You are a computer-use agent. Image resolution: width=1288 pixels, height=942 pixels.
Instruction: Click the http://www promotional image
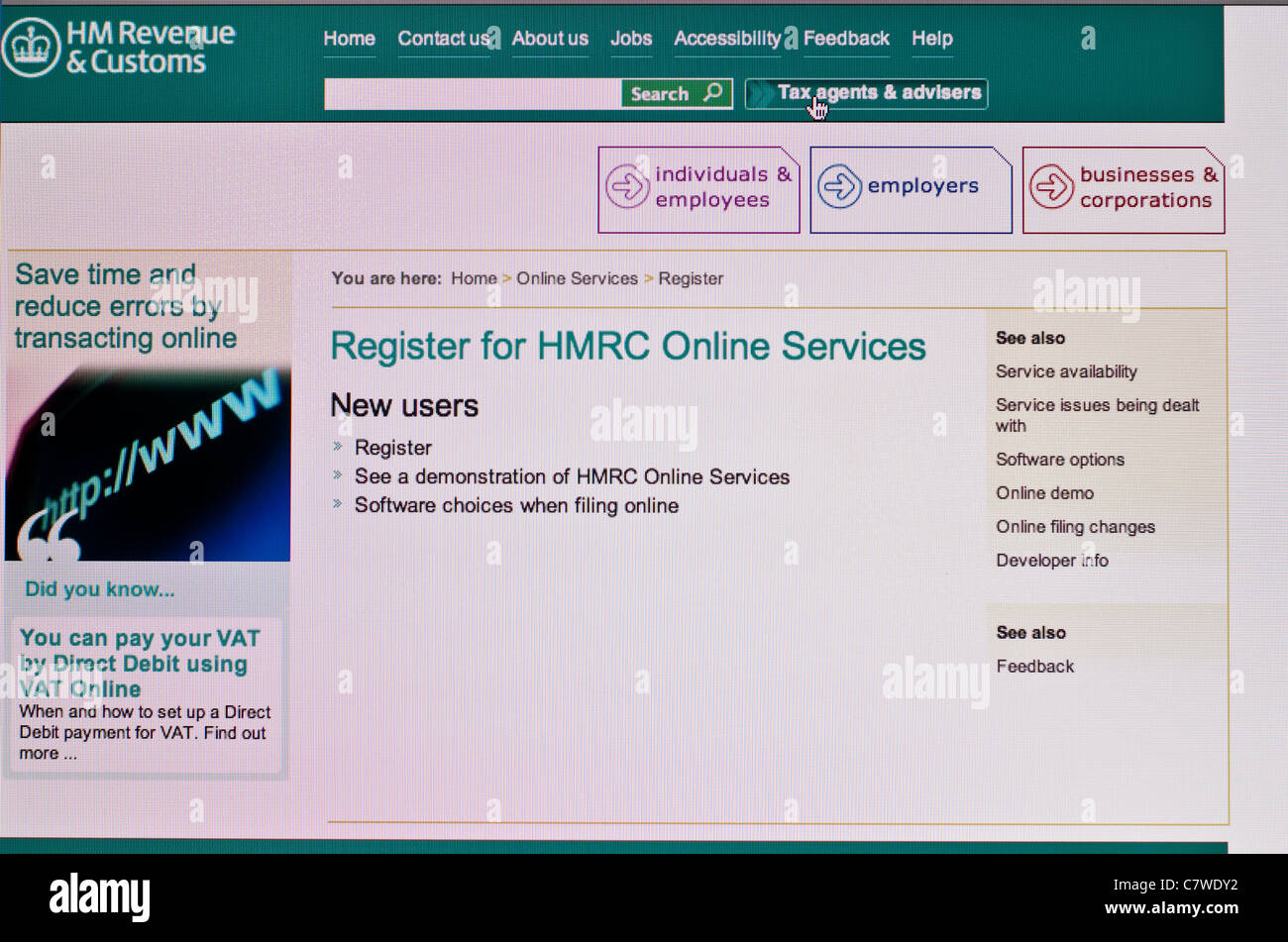click(148, 464)
